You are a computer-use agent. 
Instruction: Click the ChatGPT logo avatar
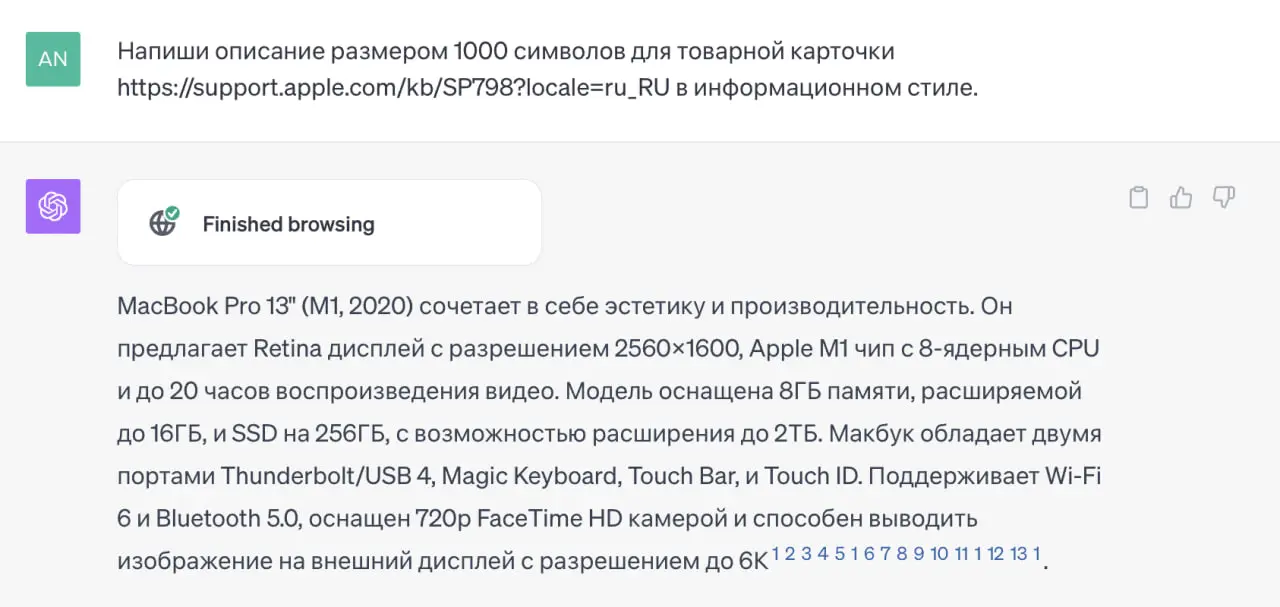(x=53, y=207)
